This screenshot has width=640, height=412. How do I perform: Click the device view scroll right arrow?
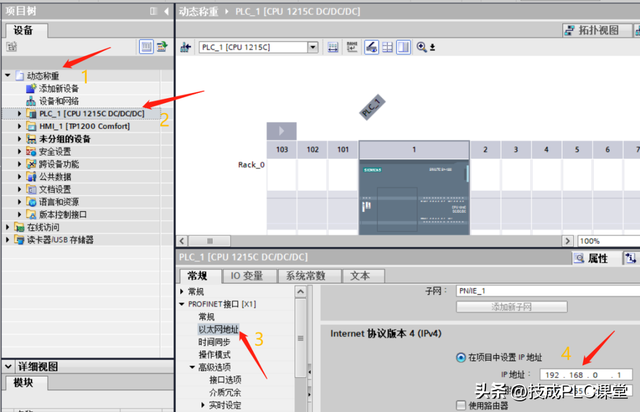pyautogui.click(x=567, y=241)
